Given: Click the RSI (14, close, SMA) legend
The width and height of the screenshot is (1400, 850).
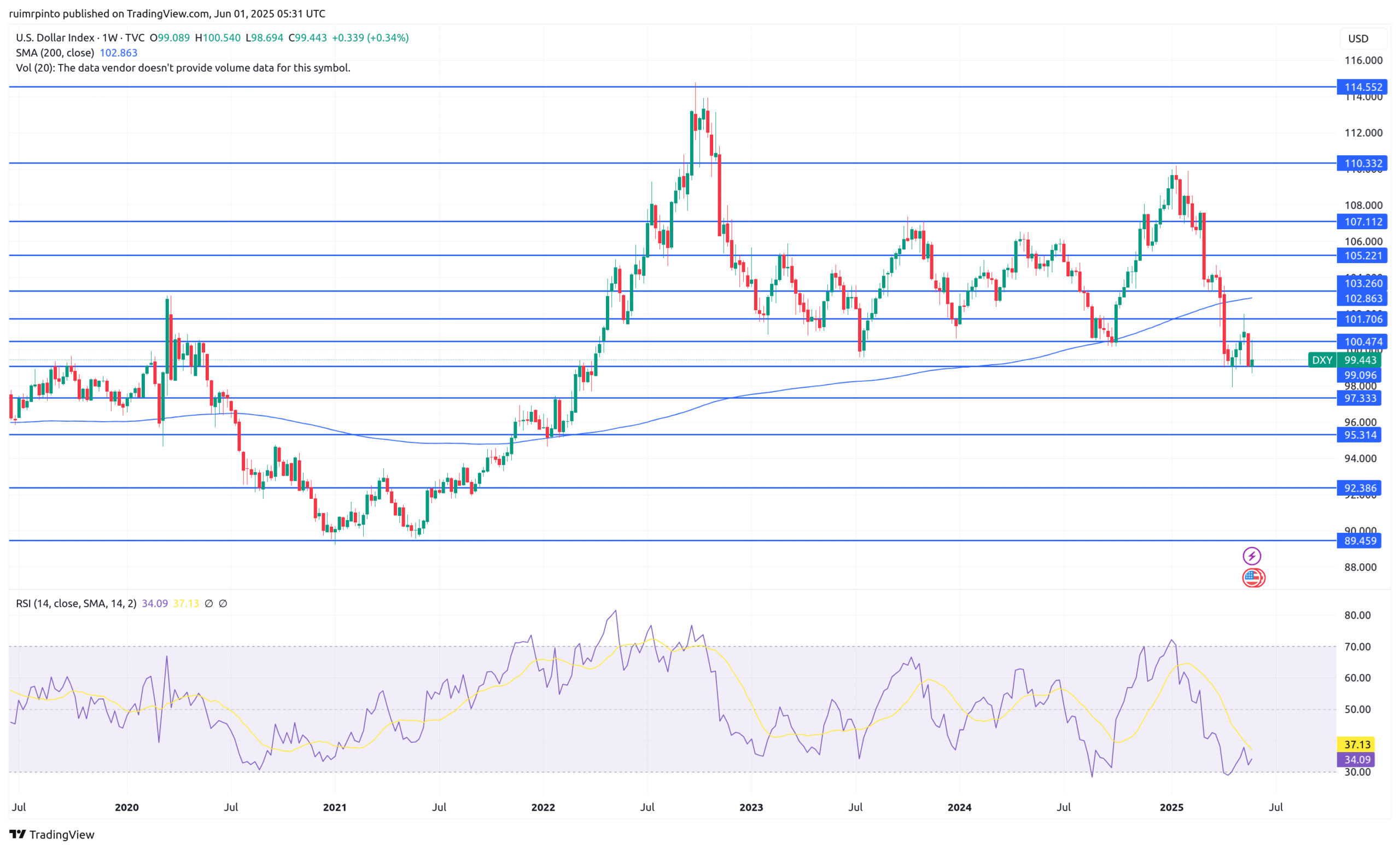Looking at the screenshot, I should (75, 603).
